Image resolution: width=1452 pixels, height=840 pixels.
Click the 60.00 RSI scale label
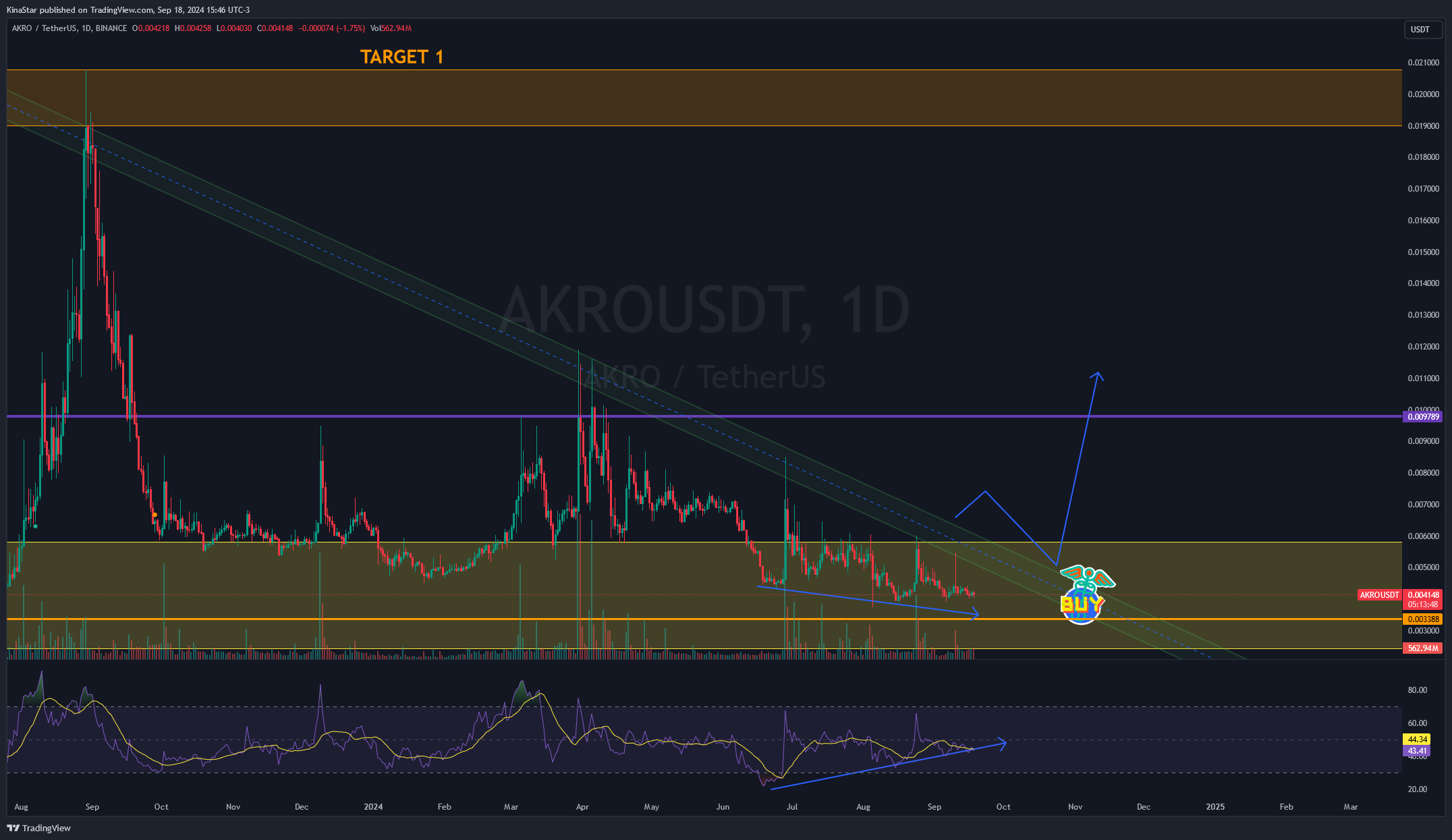(x=1418, y=723)
